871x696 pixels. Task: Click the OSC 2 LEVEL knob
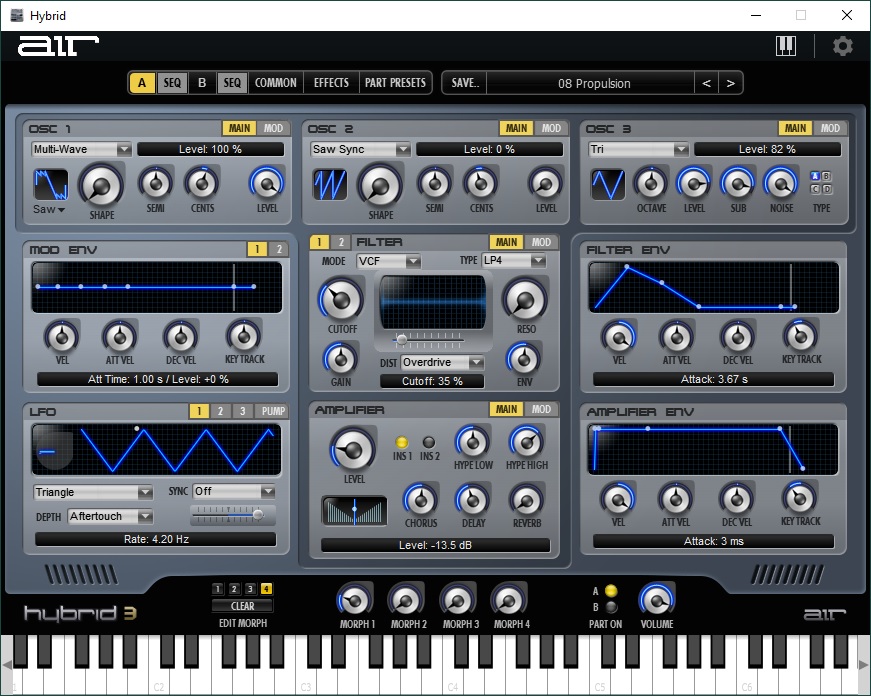[546, 183]
